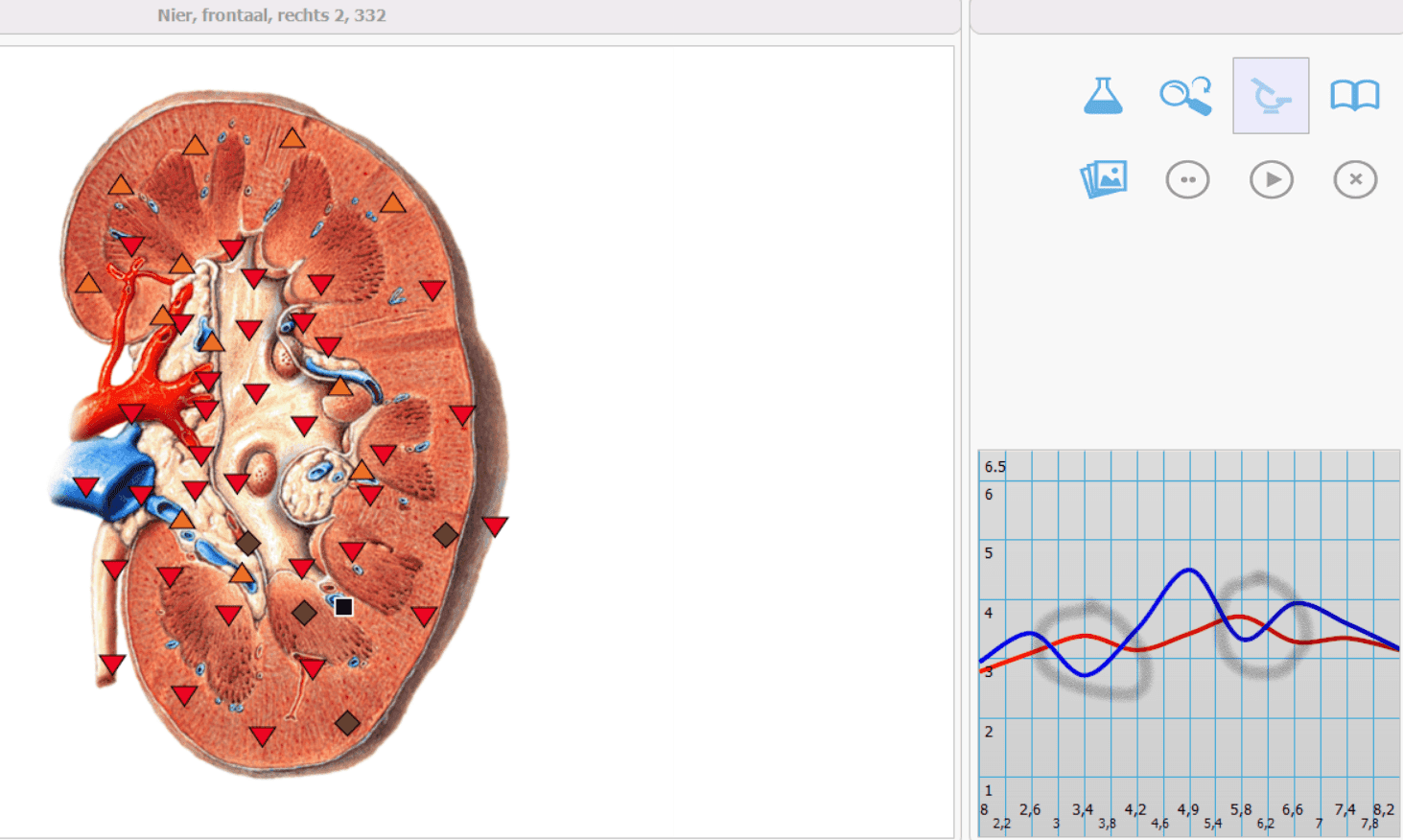1403x840 pixels.
Task: Click the red triangle marker on the ureter tip
Action: pyautogui.click(x=112, y=664)
